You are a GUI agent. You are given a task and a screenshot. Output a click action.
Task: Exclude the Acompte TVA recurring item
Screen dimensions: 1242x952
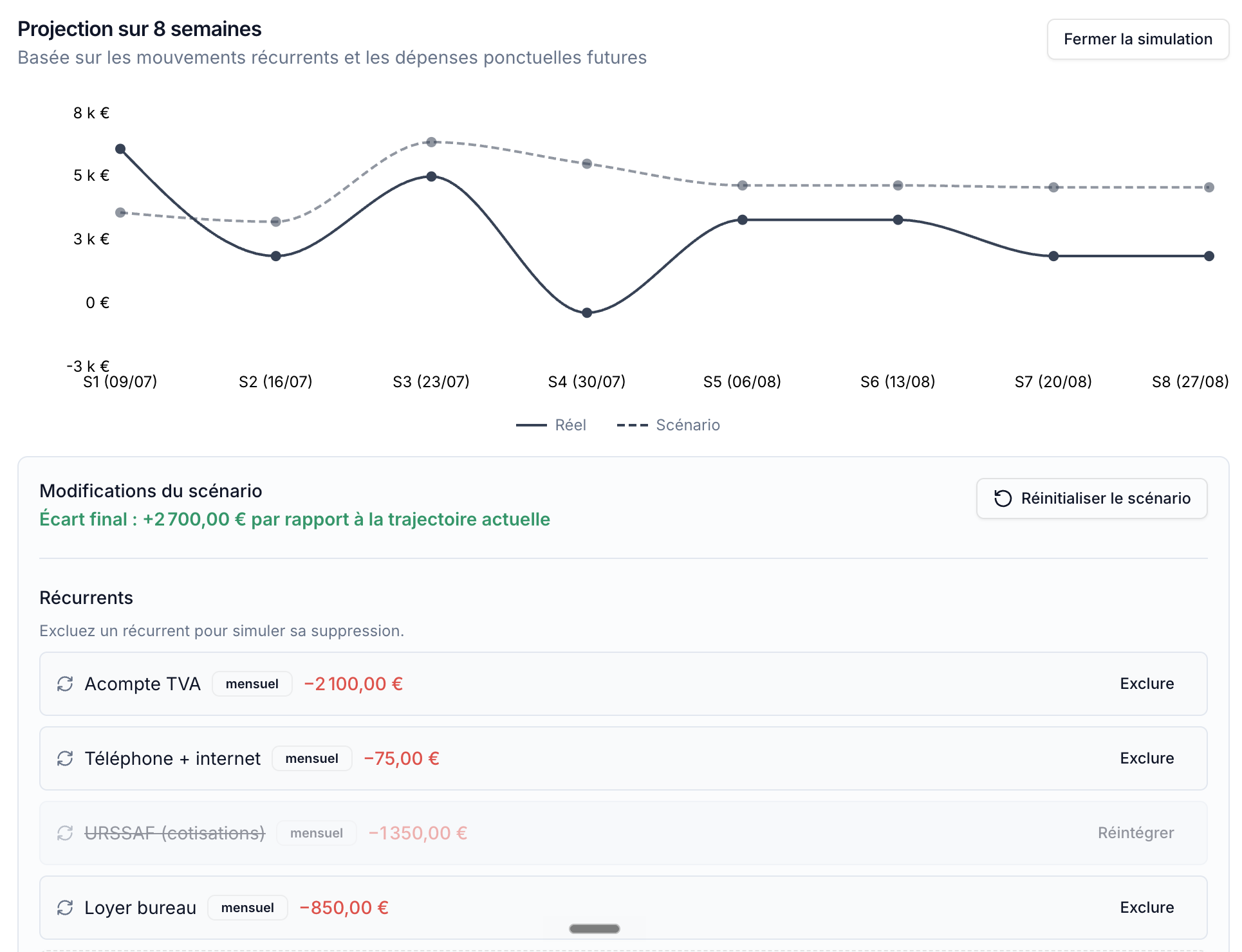point(1147,684)
